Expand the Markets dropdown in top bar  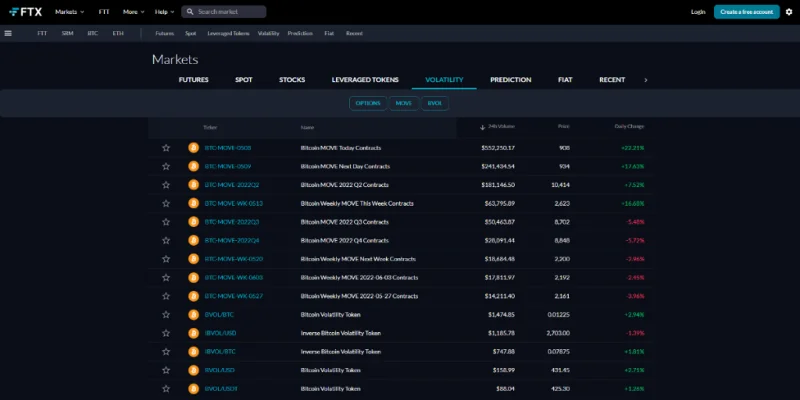tap(69, 12)
